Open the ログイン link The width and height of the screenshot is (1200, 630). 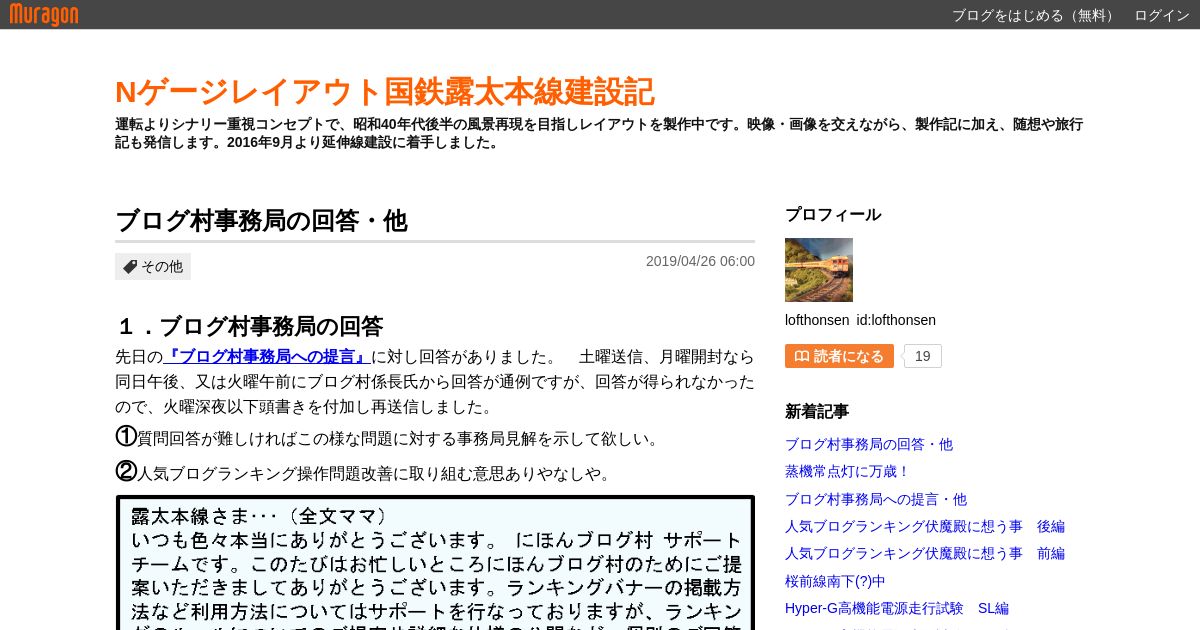pyautogui.click(x=1162, y=15)
